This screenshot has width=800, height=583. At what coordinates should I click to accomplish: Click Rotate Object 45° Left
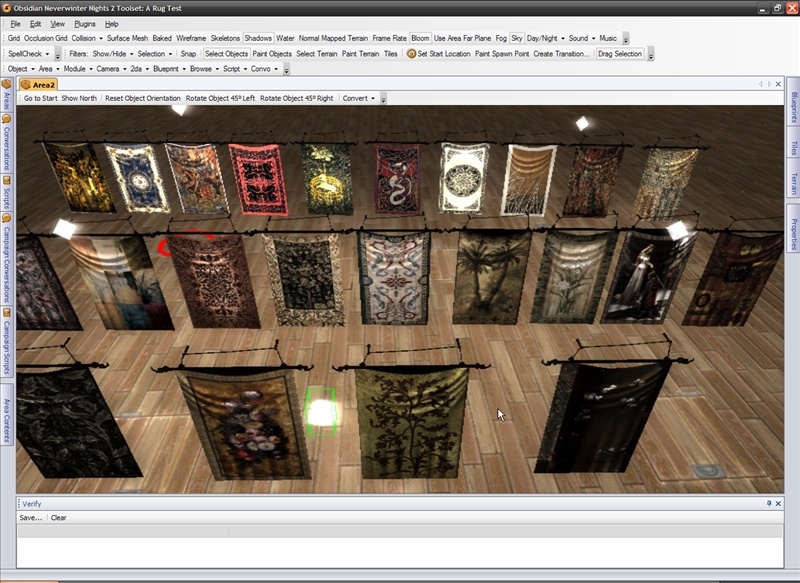220,99
